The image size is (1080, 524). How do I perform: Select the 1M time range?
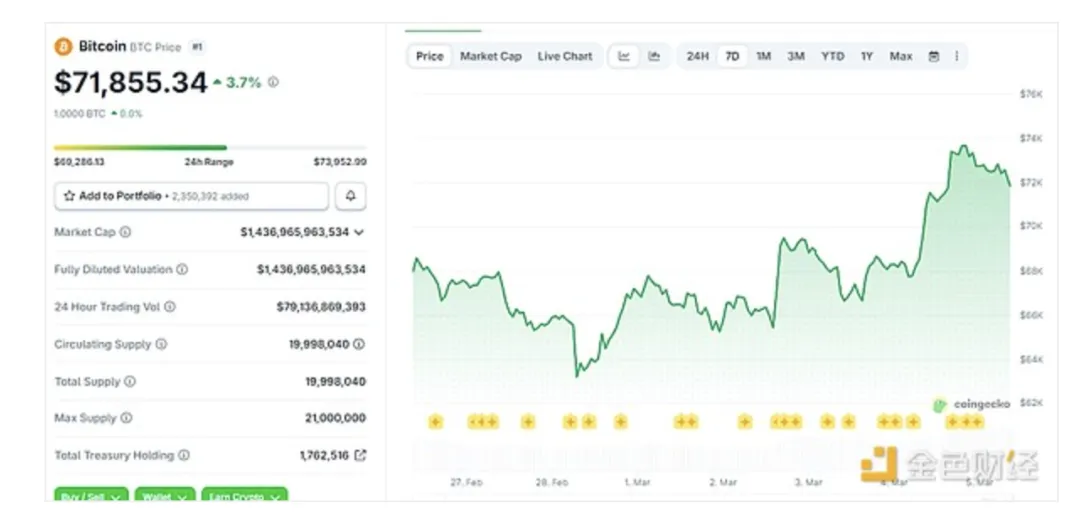pyautogui.click(x=763, y=56)
